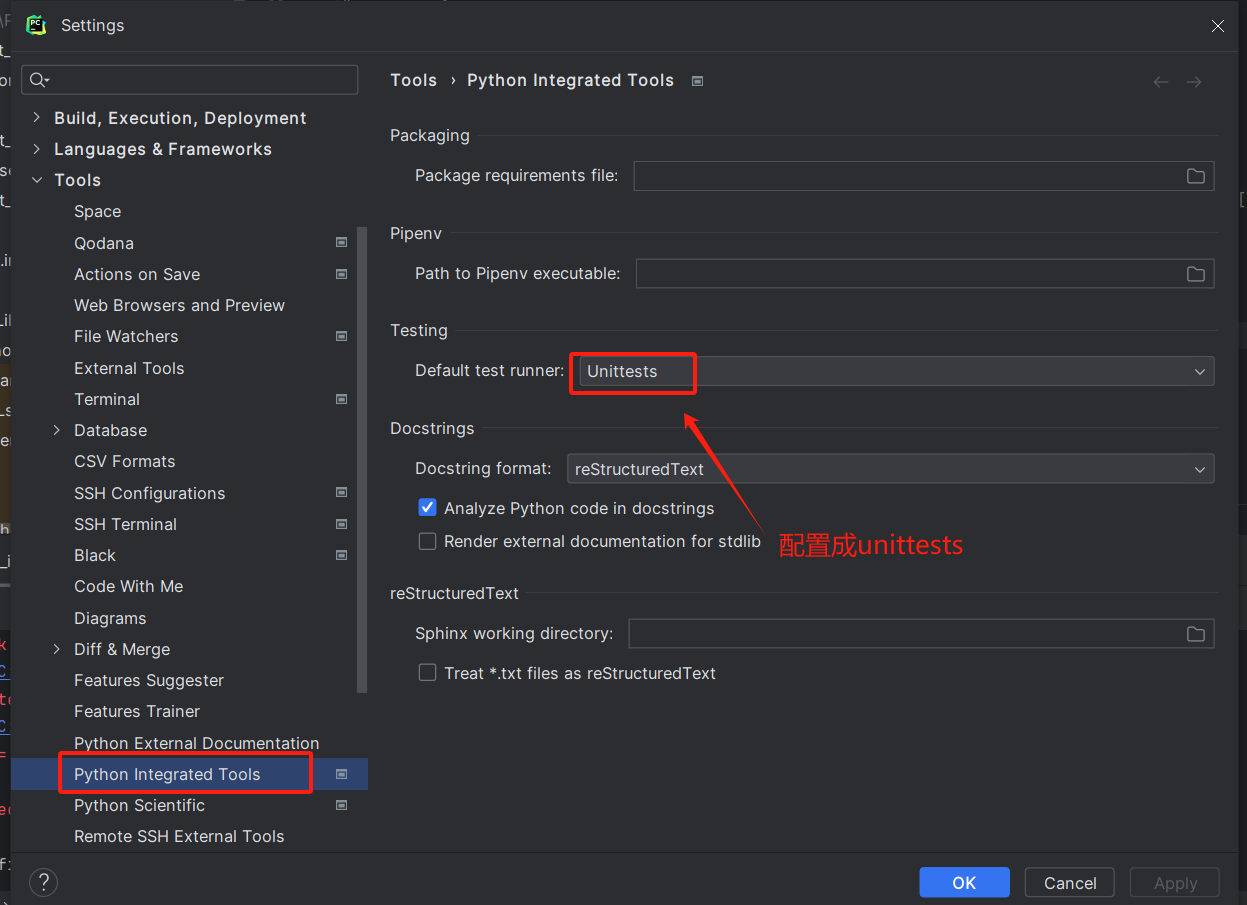1247x905 pixels.
Task: Expand the Database tree node
Action: (57, 430)
